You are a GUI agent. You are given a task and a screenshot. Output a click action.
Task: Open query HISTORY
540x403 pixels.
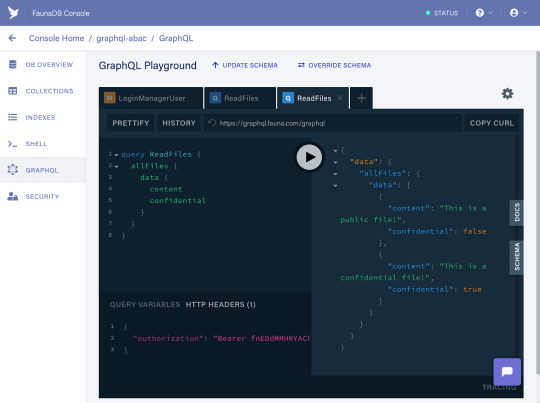tap(179, 123)
